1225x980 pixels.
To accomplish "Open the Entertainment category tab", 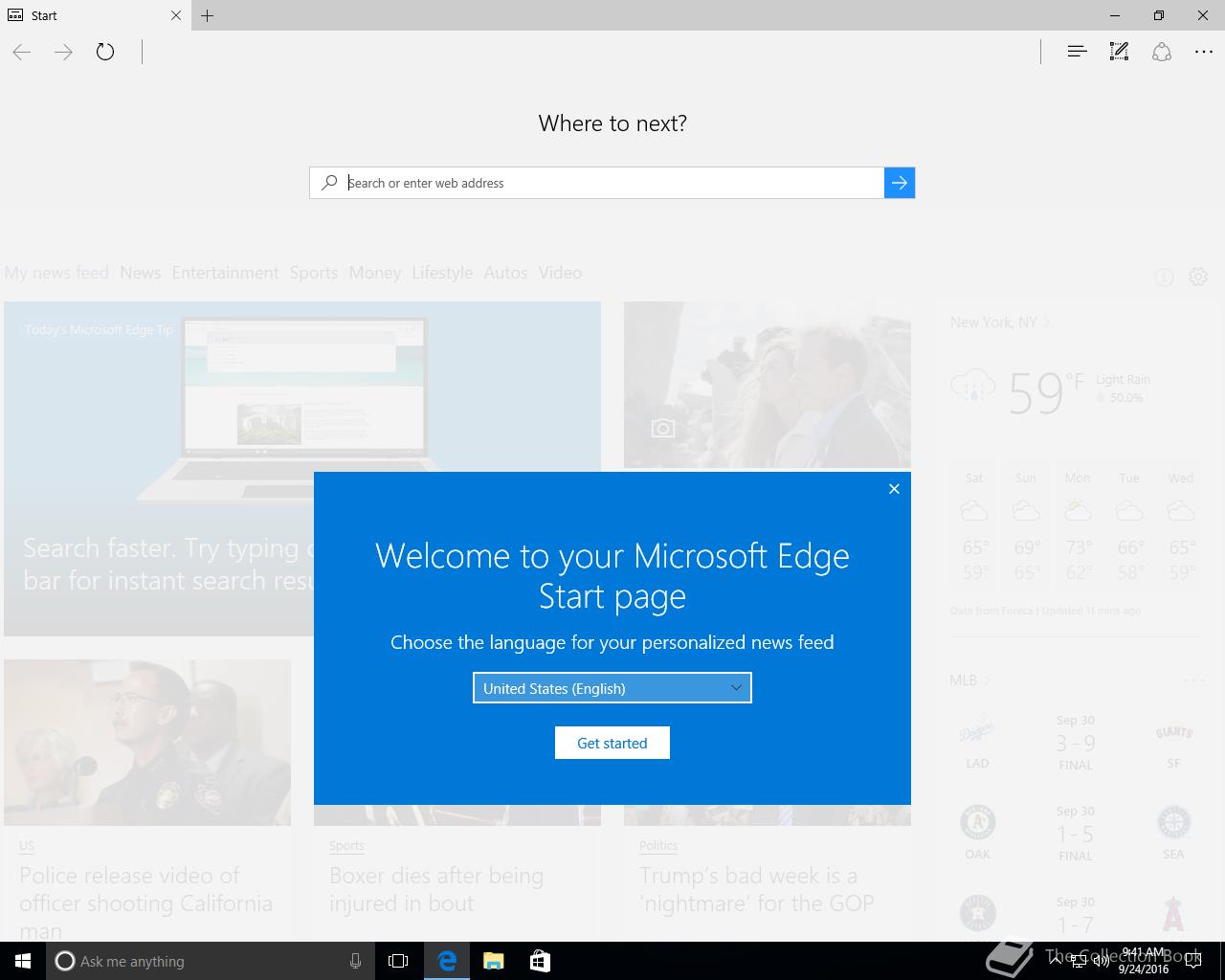I will 226,273.
